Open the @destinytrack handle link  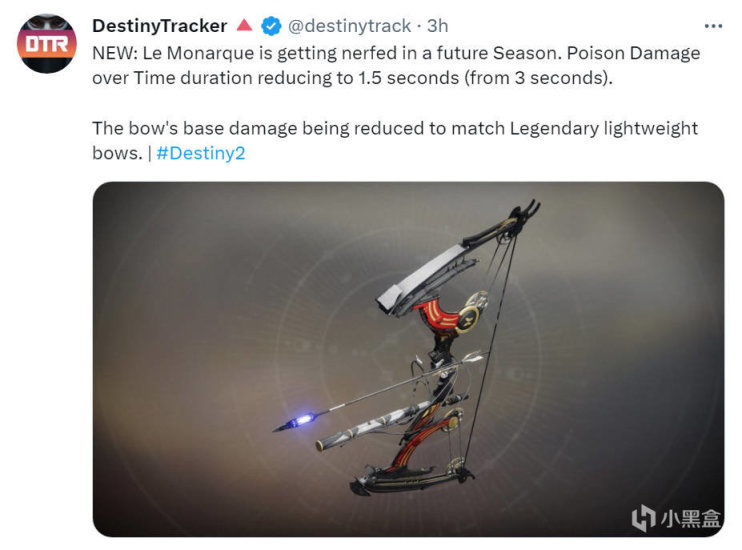click(x=349, y=26)
